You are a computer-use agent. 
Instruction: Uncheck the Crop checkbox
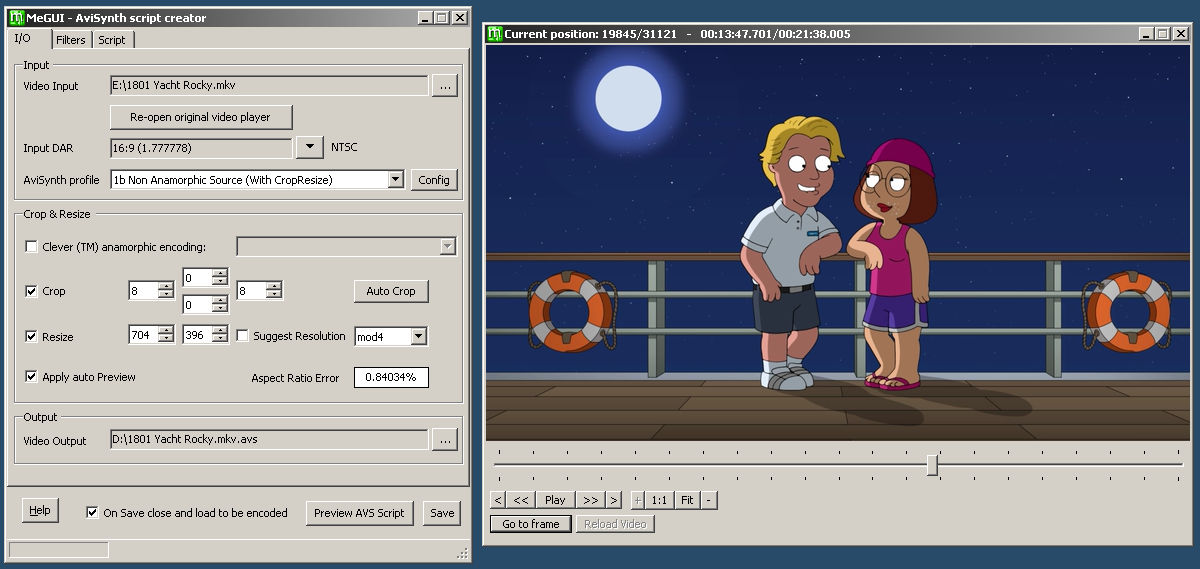coord(32,291)
